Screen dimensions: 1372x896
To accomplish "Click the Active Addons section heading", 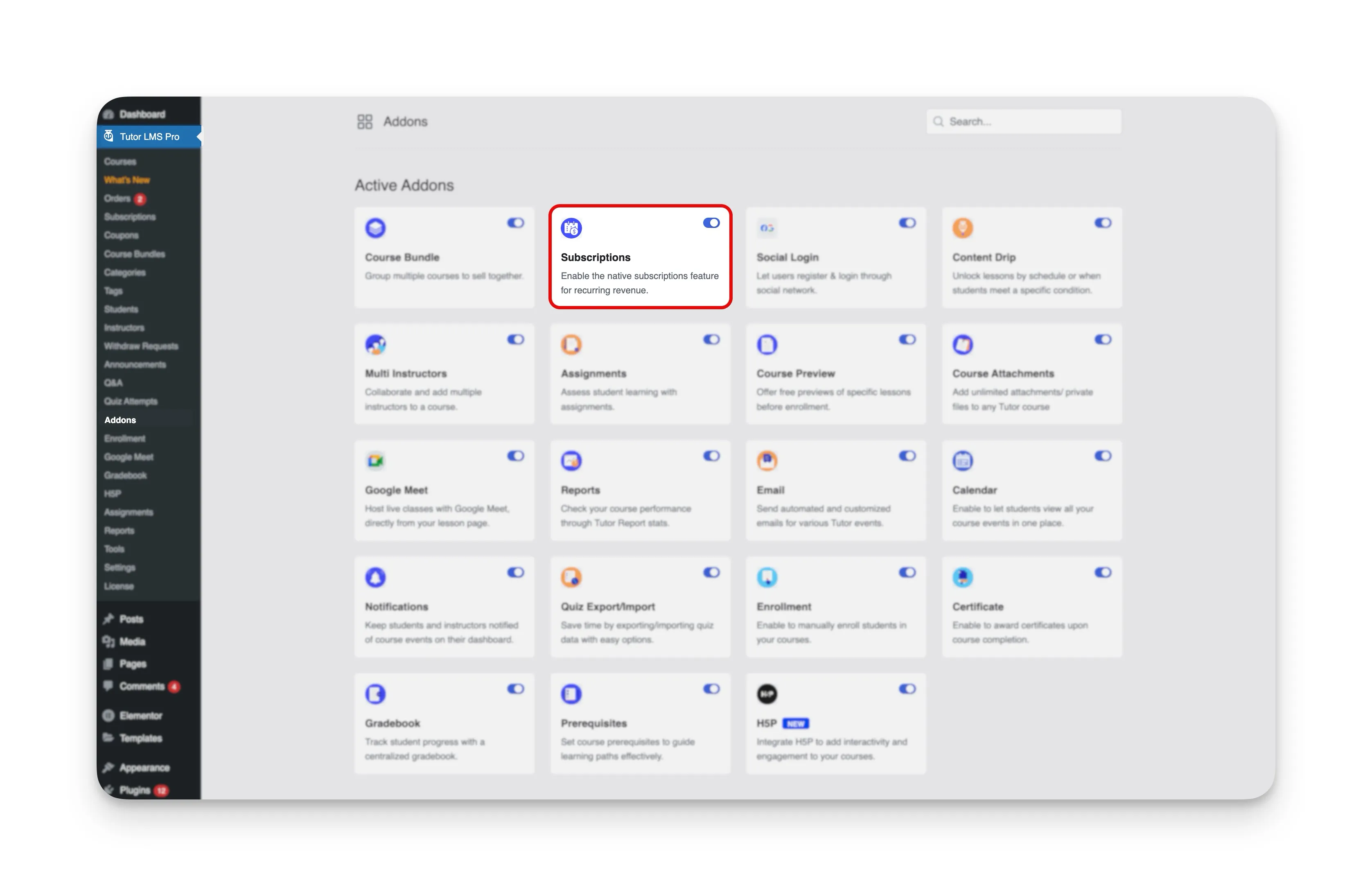I will click(x=404, y=185).
